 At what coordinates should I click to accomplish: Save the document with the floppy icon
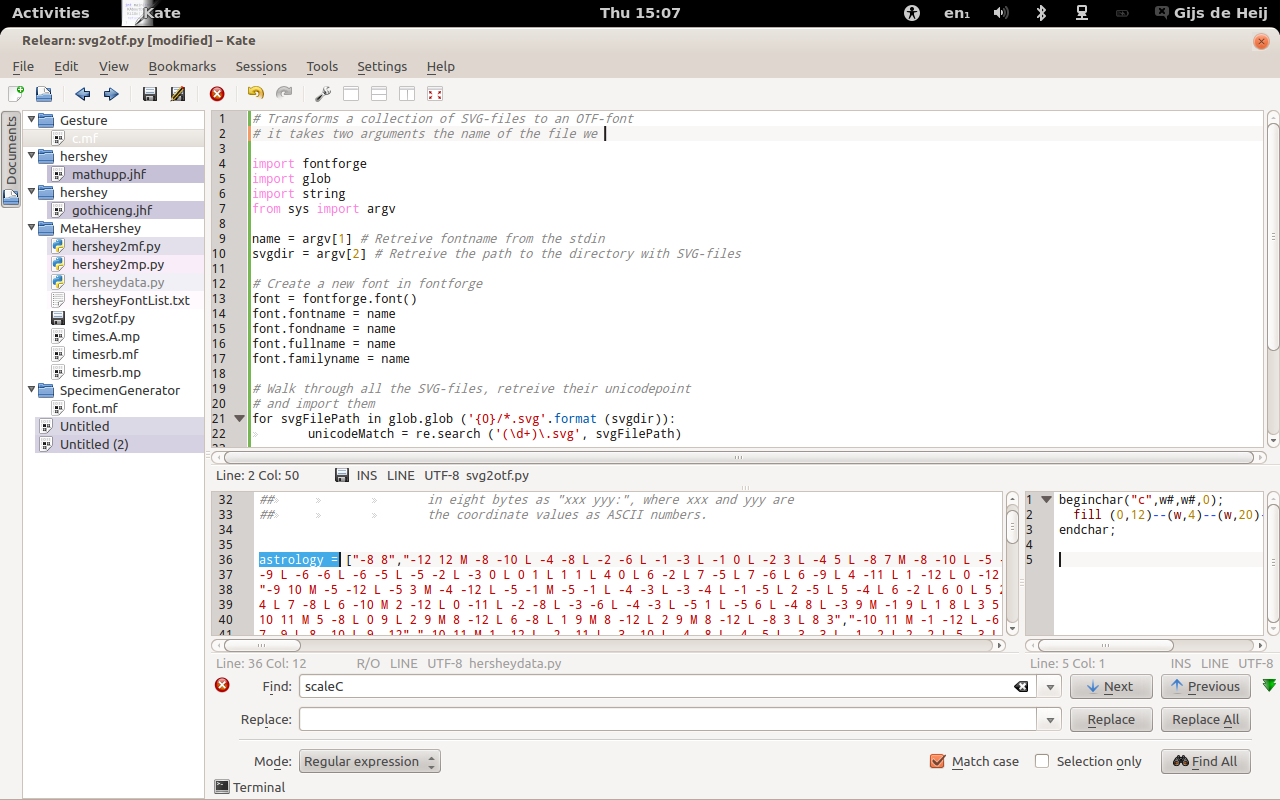(150, 94)
